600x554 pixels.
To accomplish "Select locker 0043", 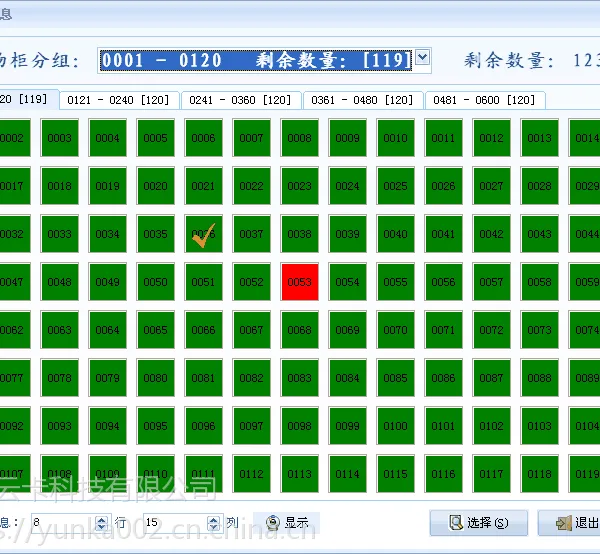I will (540, 234).
